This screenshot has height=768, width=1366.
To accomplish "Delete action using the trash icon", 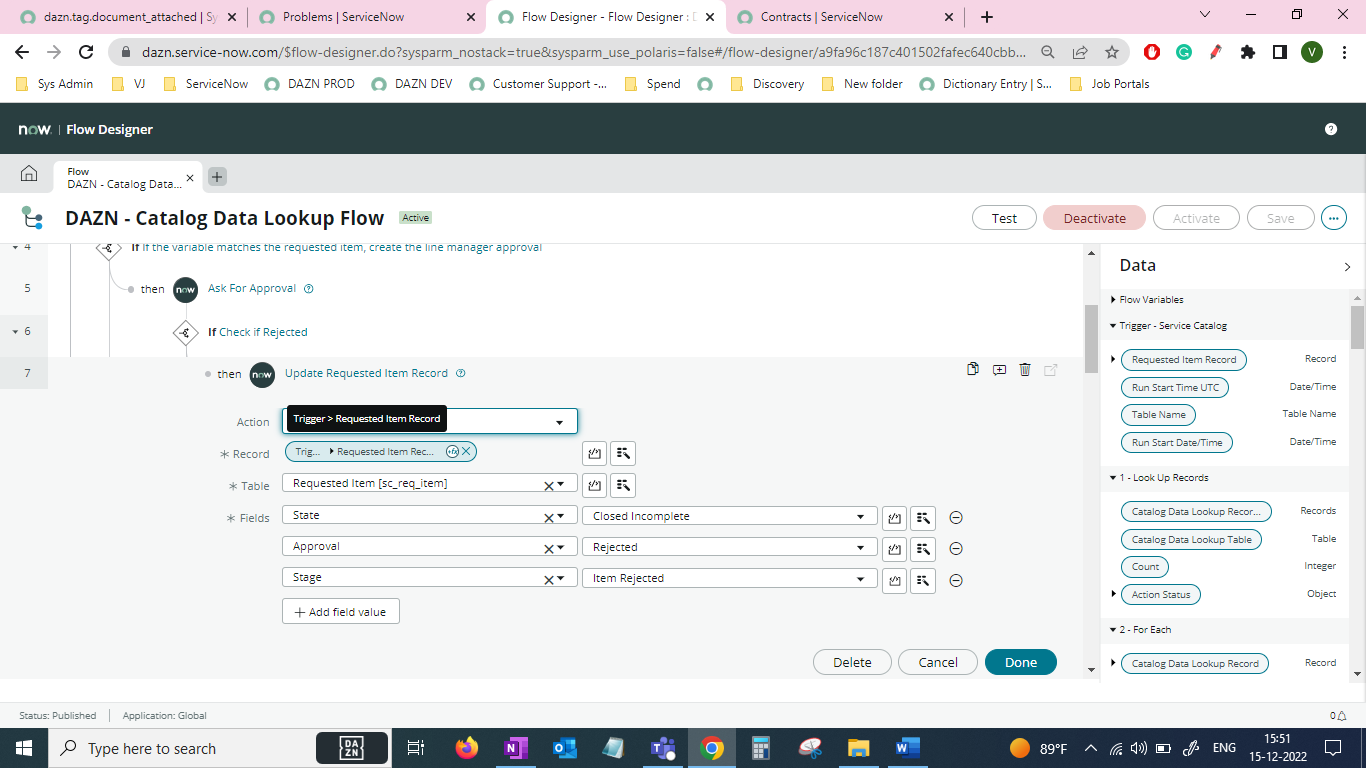I will coord(1025,370).
